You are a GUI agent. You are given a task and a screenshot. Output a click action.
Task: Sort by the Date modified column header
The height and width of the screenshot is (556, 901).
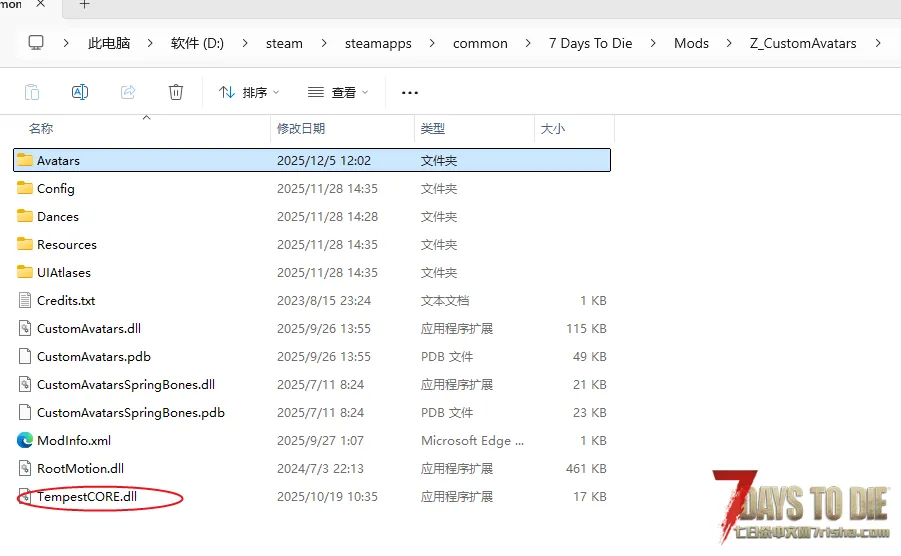301,129
